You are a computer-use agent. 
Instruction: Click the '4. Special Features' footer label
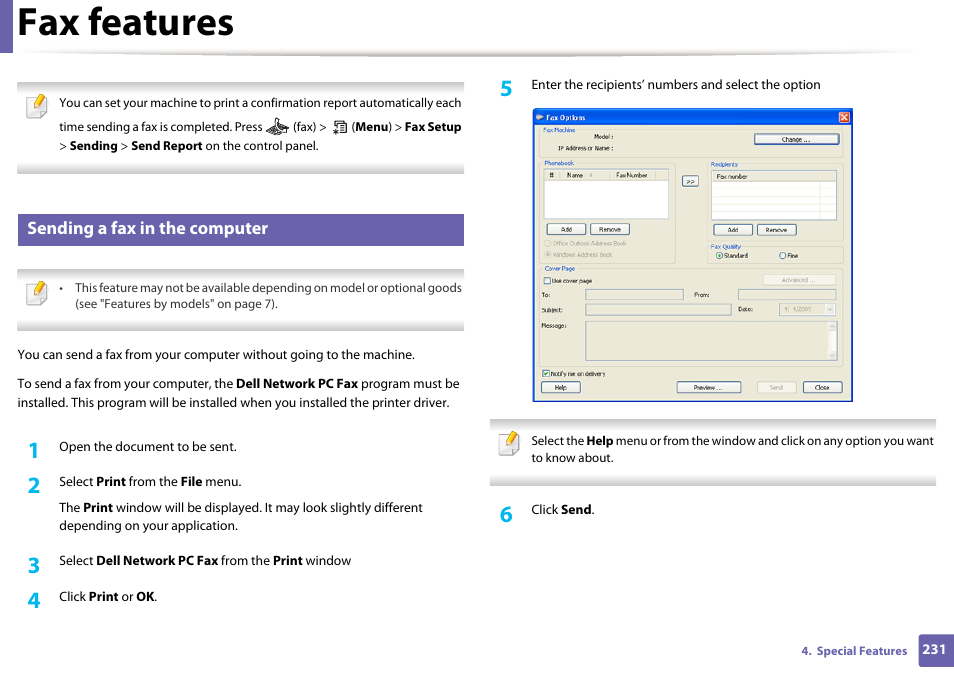tap(854, 651)
